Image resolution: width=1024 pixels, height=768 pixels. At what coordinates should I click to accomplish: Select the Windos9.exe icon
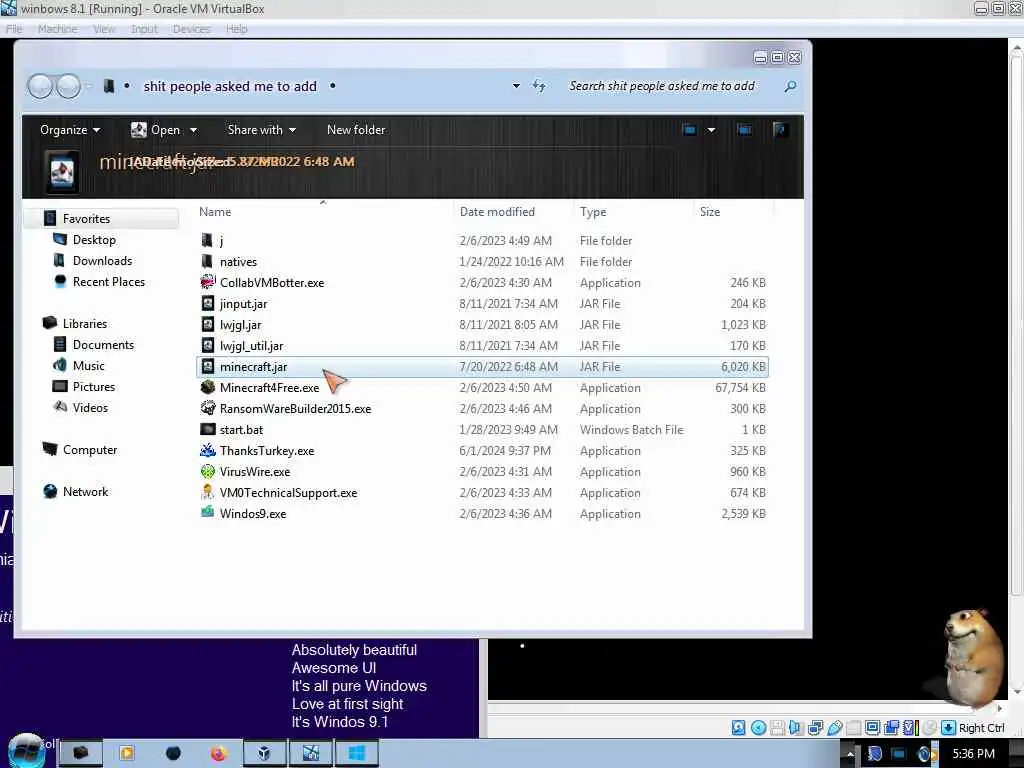pos(208,513)
